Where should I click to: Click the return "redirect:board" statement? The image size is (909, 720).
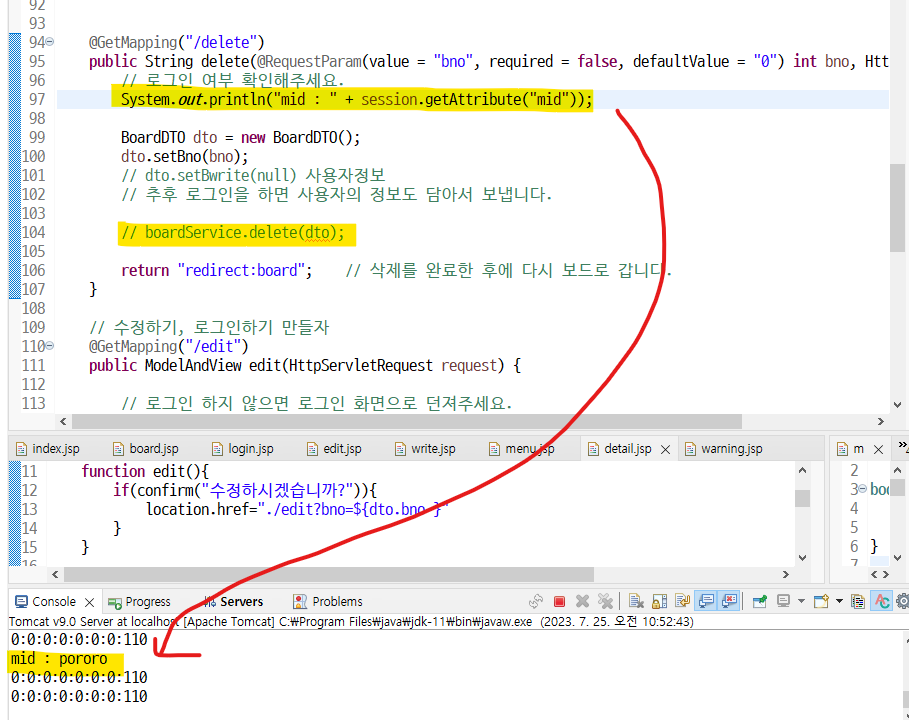(x=217, y=271)
